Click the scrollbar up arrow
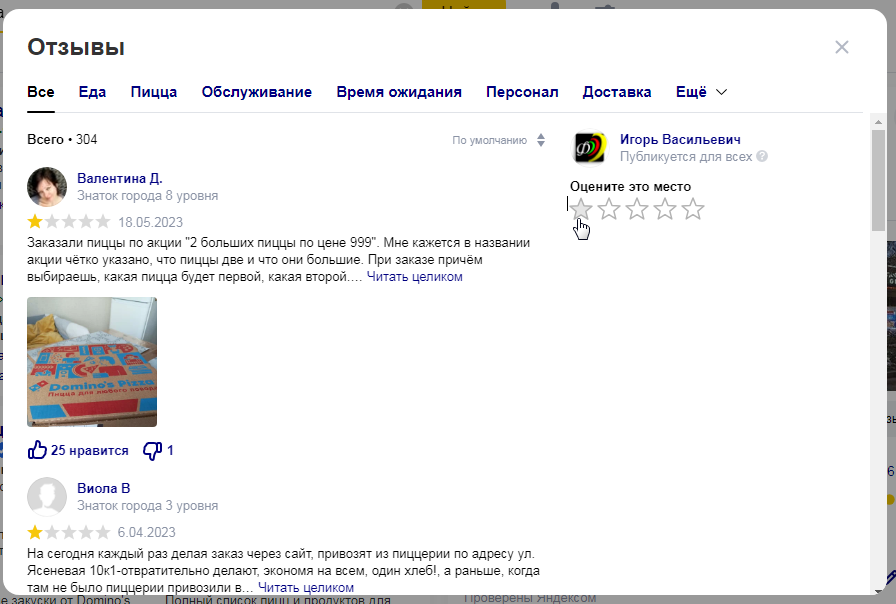The width and height of the screenshot is (896, 604). click(878, 121)
